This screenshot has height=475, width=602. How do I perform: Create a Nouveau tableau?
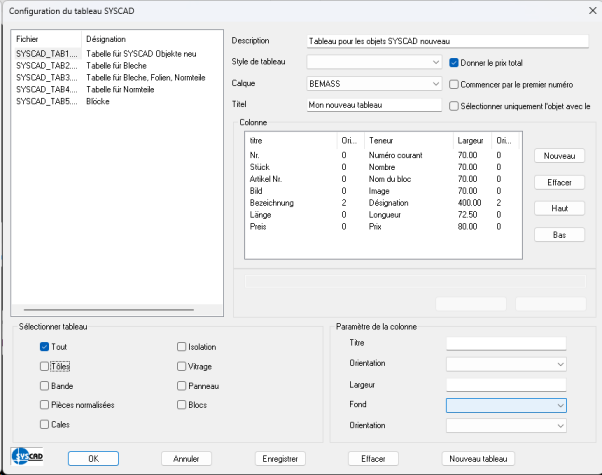click(478, 458)
